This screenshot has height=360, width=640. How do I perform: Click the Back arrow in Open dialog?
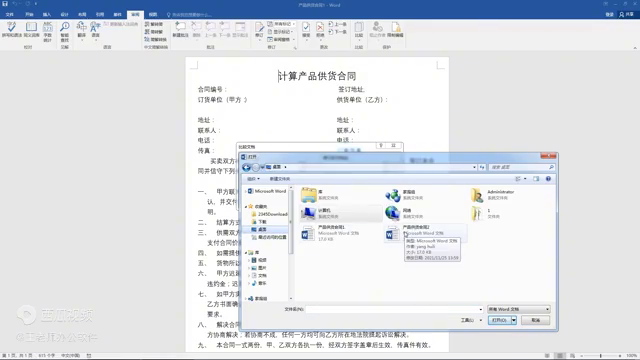pos(246,167)
